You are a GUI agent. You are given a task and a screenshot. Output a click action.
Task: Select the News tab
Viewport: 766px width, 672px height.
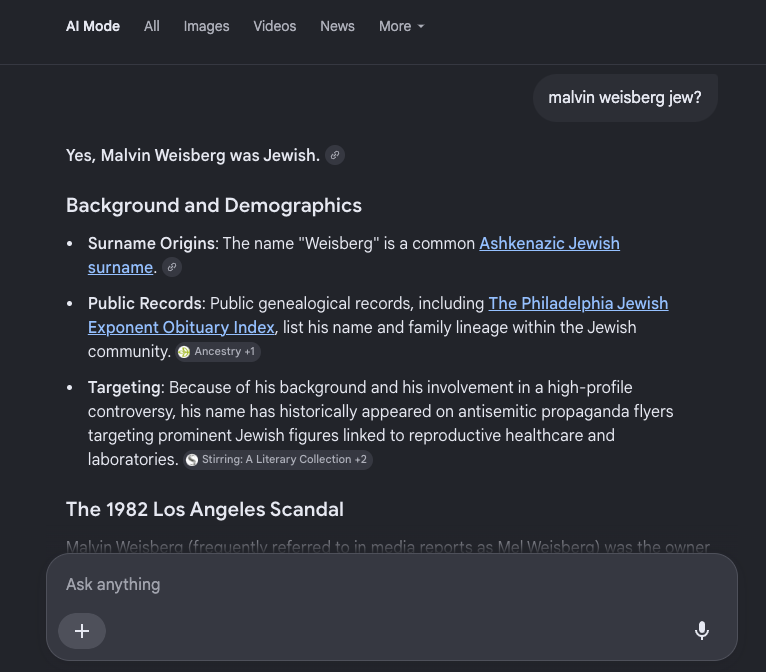pos(337,26)
